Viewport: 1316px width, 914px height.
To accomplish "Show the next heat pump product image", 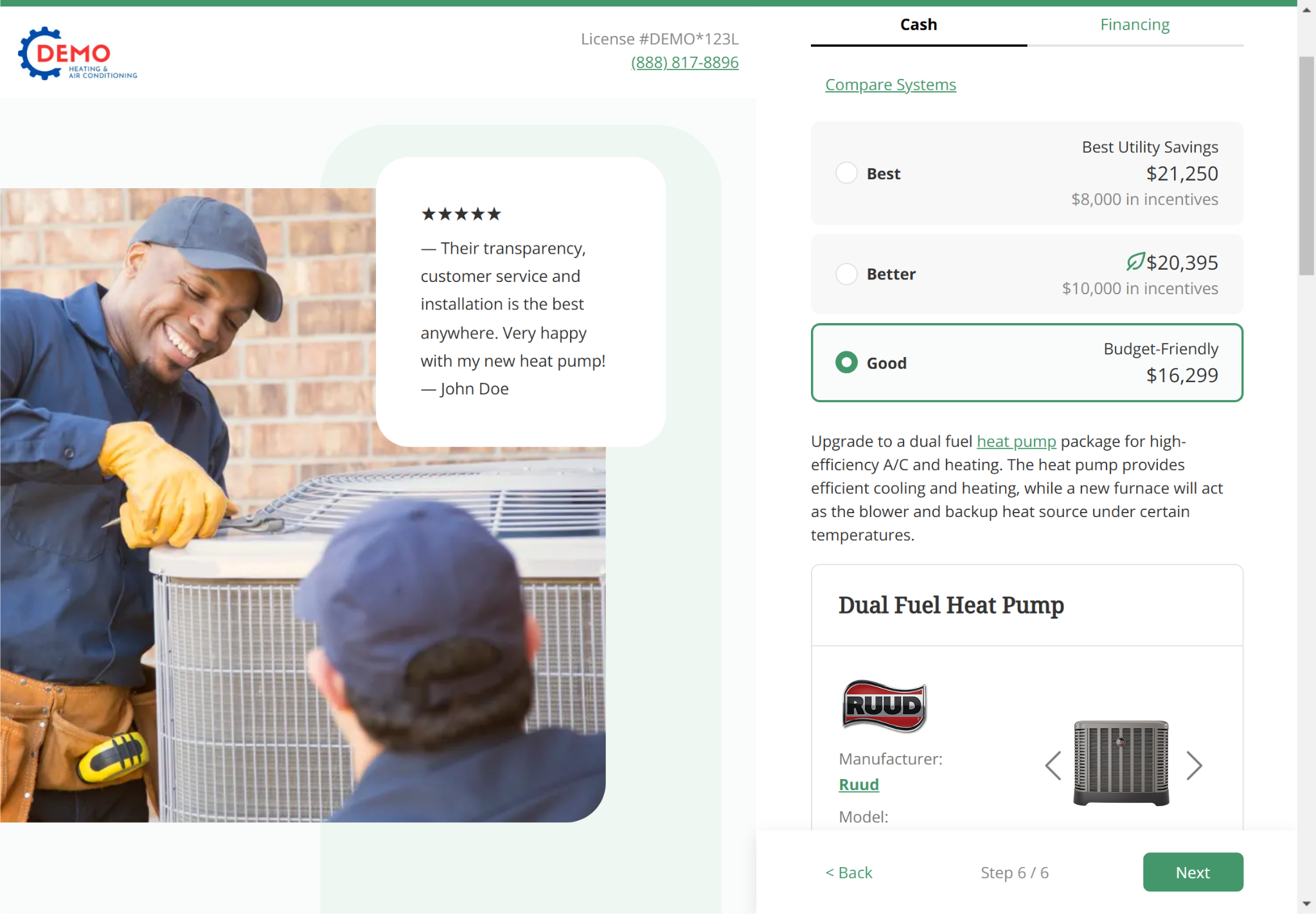I will click(1194, 765).
